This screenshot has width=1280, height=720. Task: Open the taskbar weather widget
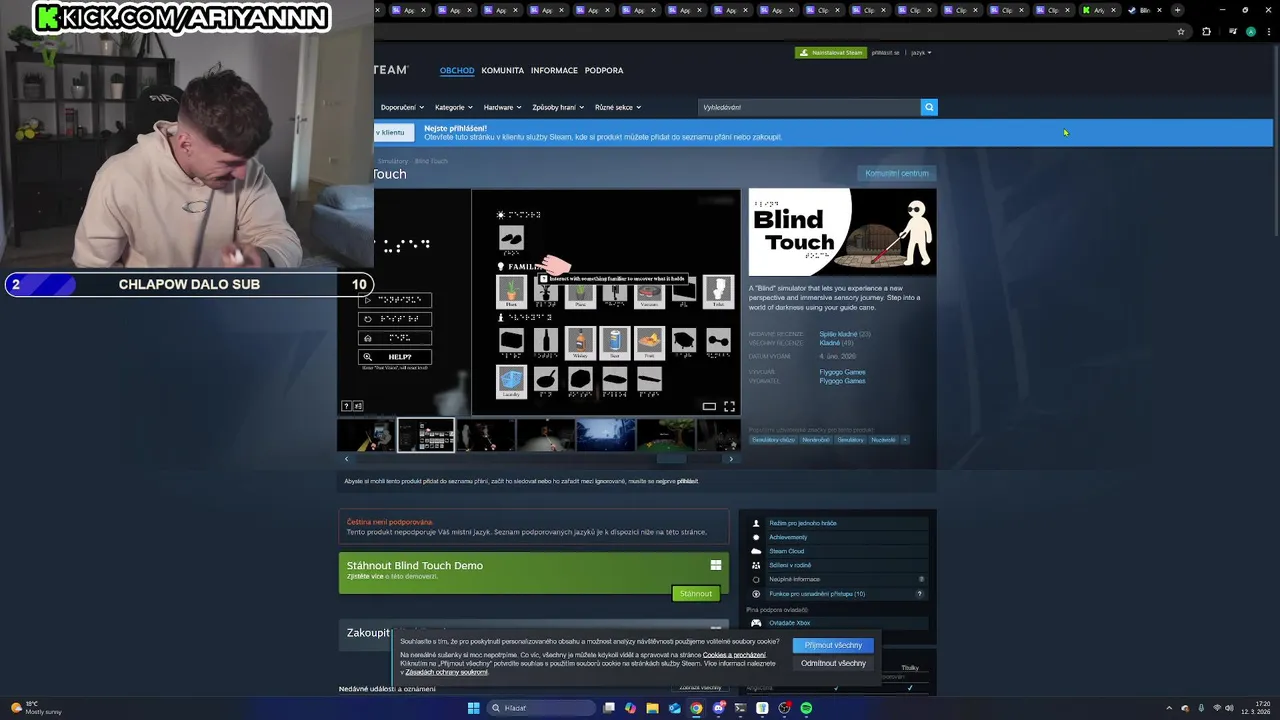(36, 708)
